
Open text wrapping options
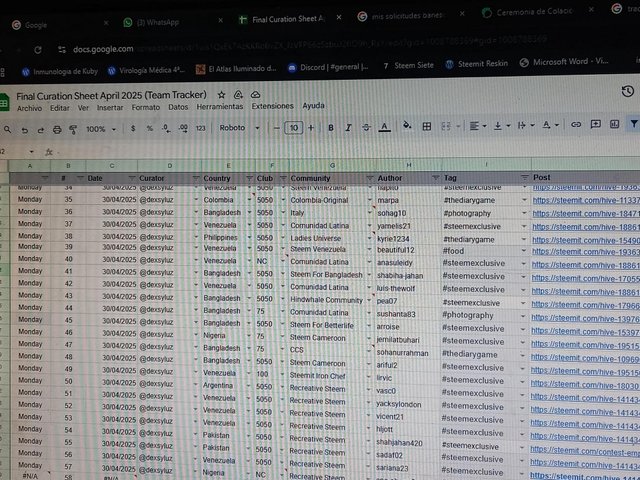pos(525,126)
